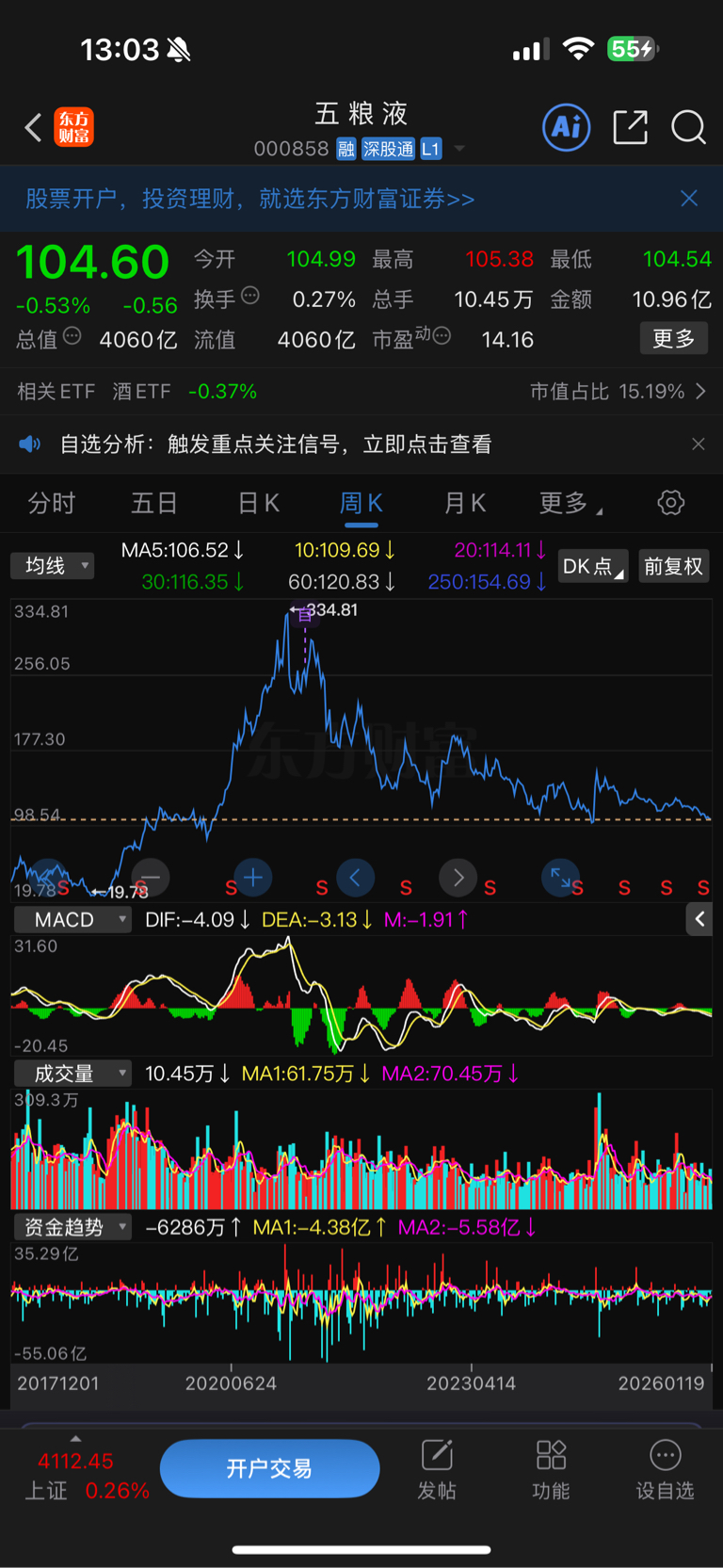Image resolution: width=723 pixels, height=1568 pixels.
Task: Move chart left with left arrow
Action: tap(355, 878)
